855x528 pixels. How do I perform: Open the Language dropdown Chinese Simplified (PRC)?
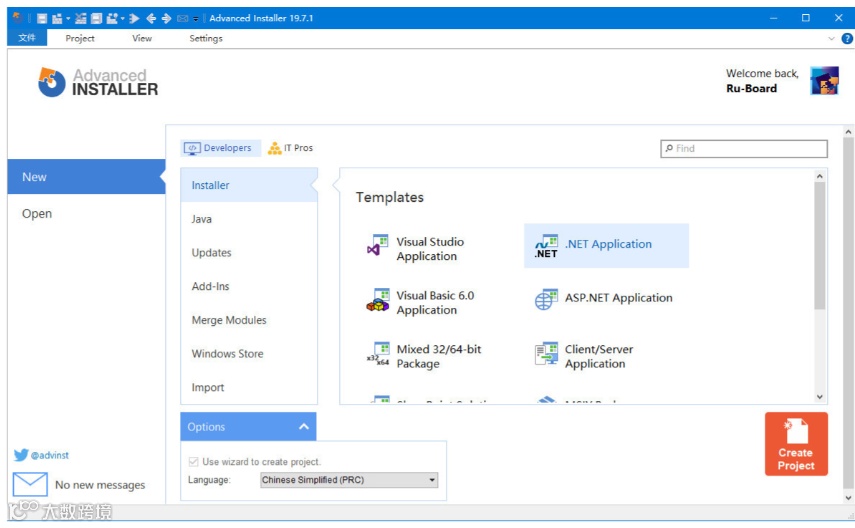pyautogui.click(x=349, y=480)
